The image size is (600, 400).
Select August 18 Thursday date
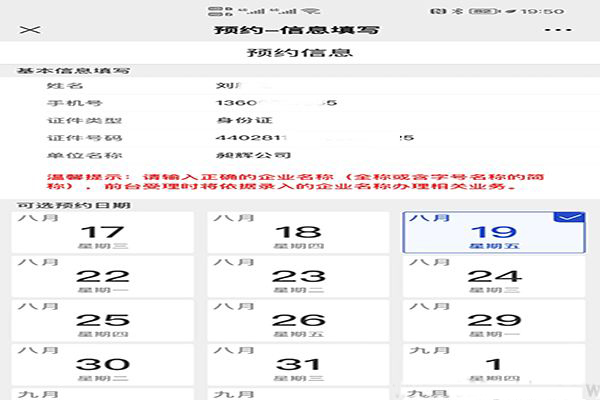click(x=298, y=232)
